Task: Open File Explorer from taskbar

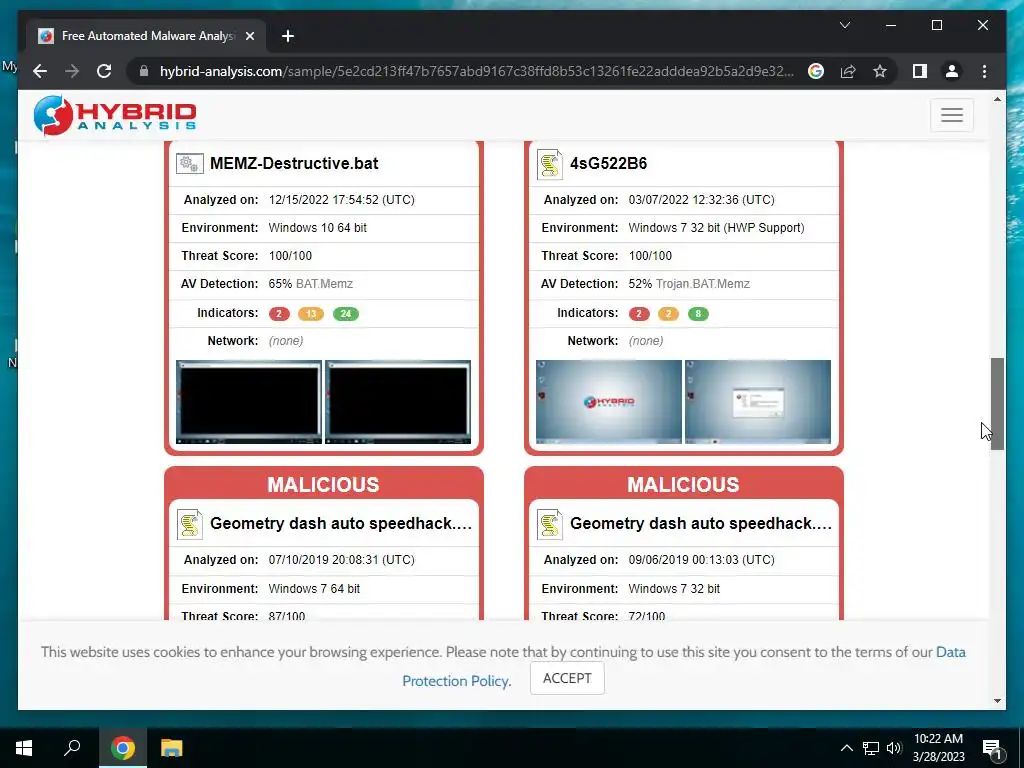Action: tap(171, 748)
